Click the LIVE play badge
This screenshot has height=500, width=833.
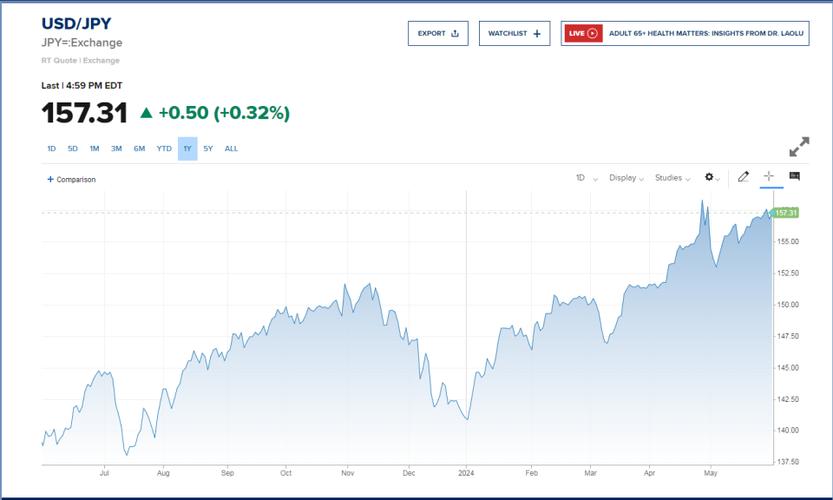point(583,33)
